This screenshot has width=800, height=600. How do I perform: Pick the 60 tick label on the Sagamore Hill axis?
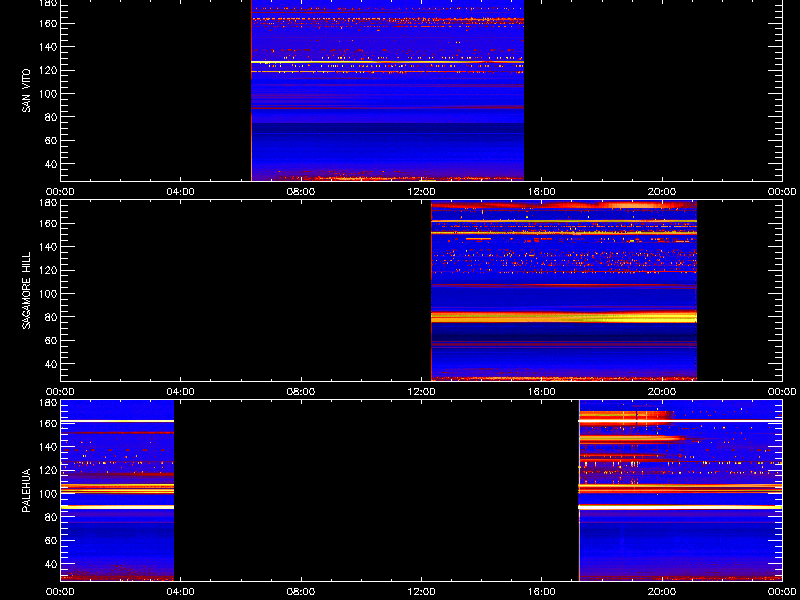pyautogui.click(x=51, y=341)
